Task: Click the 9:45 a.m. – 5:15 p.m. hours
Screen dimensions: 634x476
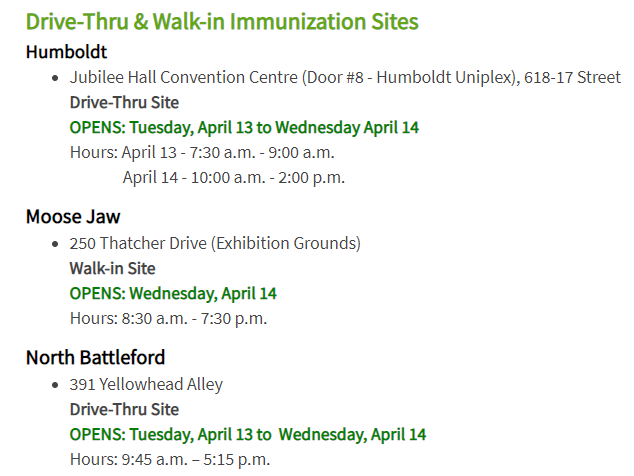Action: pos(170,459)
